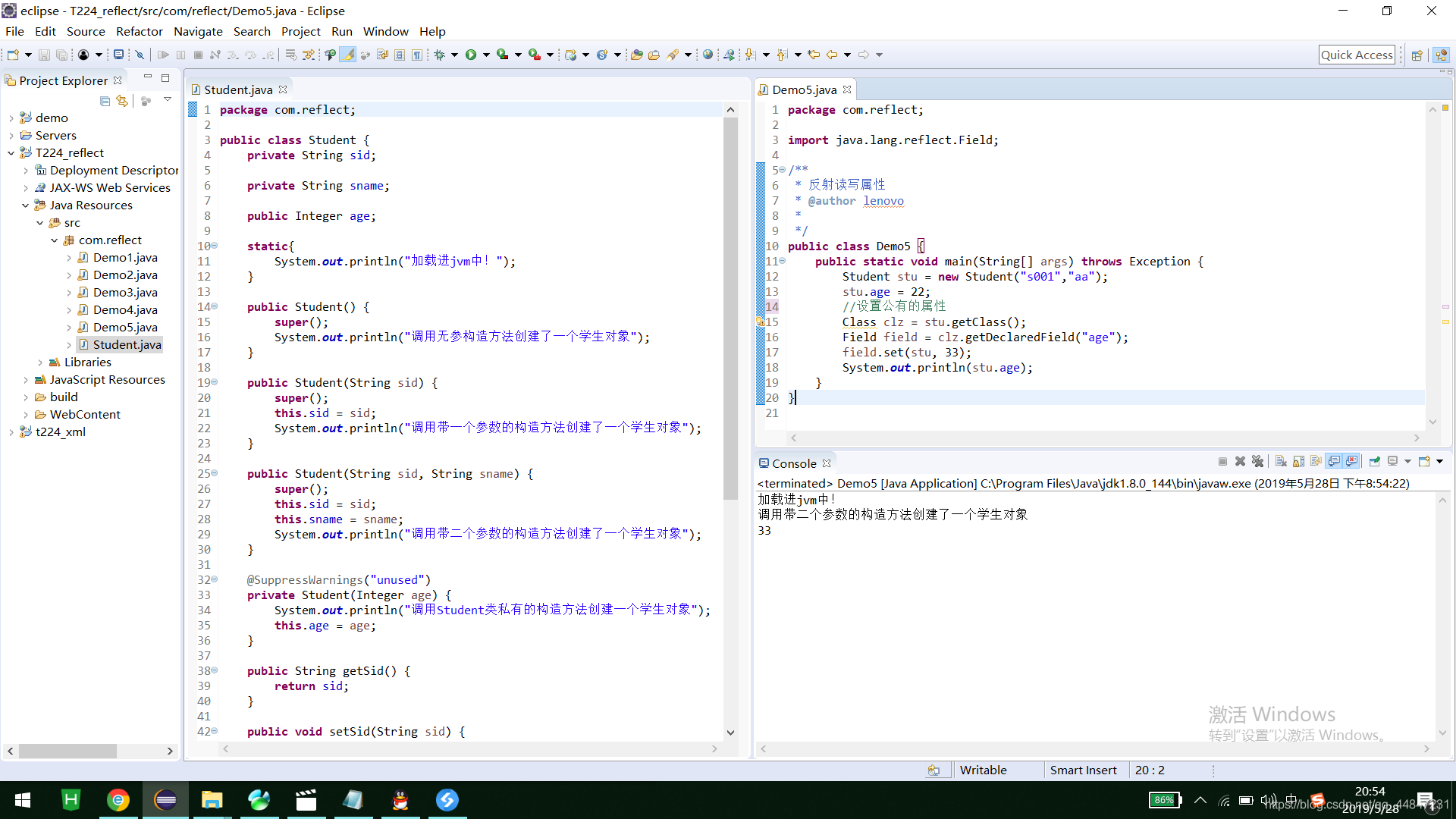Expand the Libraries node
Viewport: 1456px width, 819px height.
pyautogui.click(x=40, y=362)
